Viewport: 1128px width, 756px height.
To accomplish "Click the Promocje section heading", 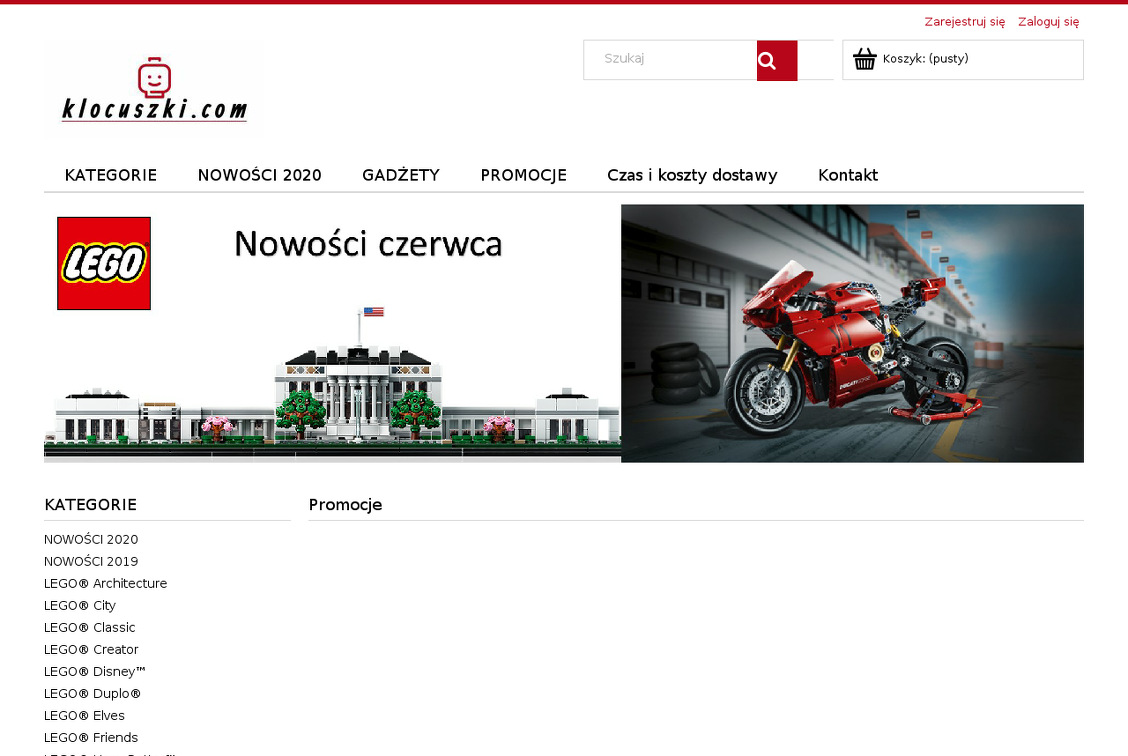I will point(345,505).
